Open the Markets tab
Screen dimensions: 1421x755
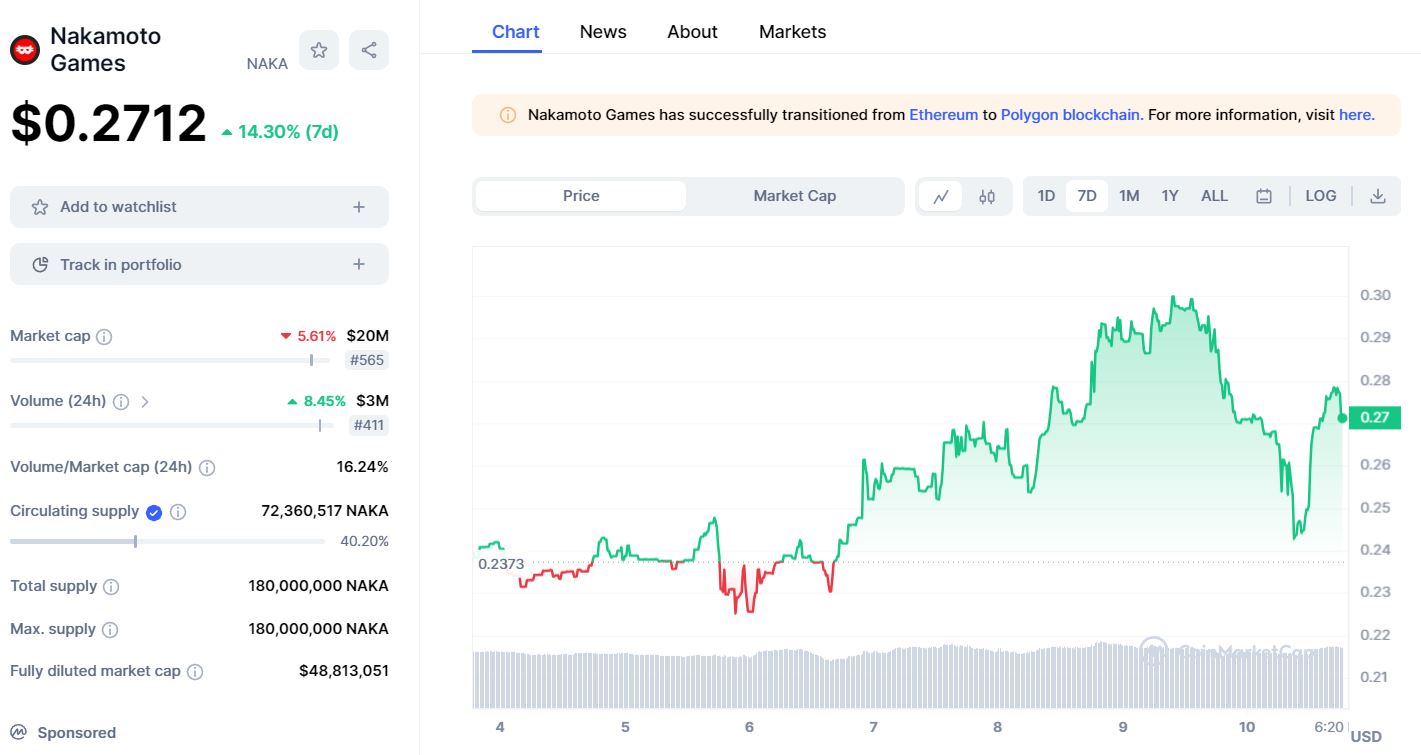793,32
